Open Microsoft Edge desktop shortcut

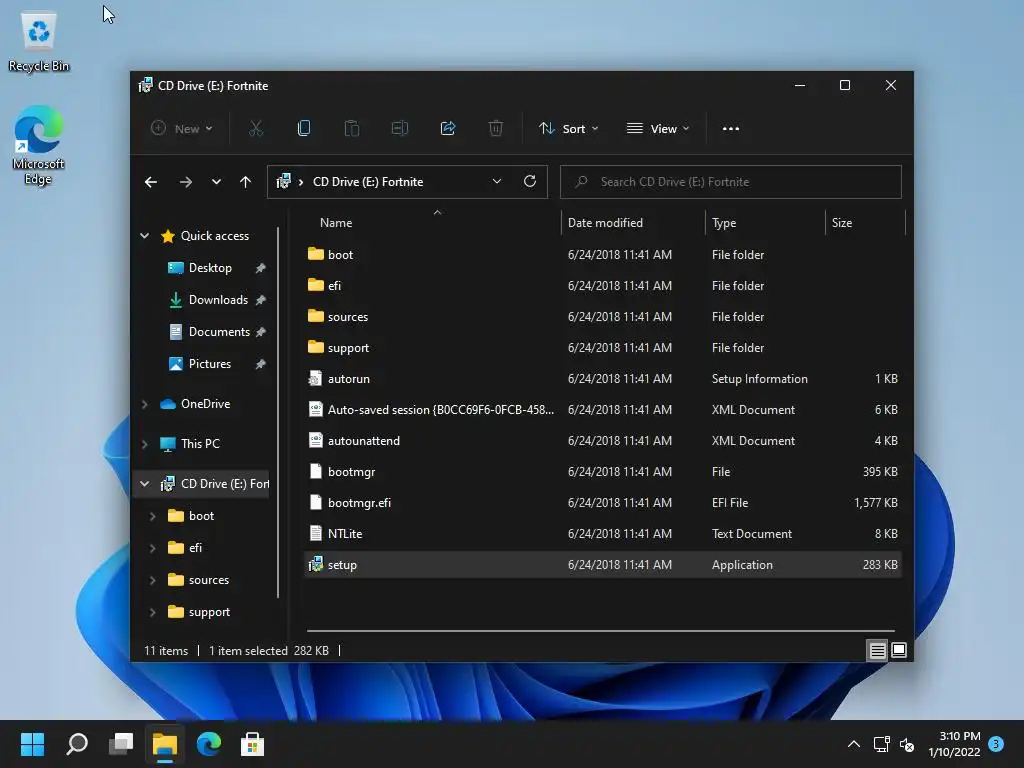pyautogui.click(x=38, y=146)
